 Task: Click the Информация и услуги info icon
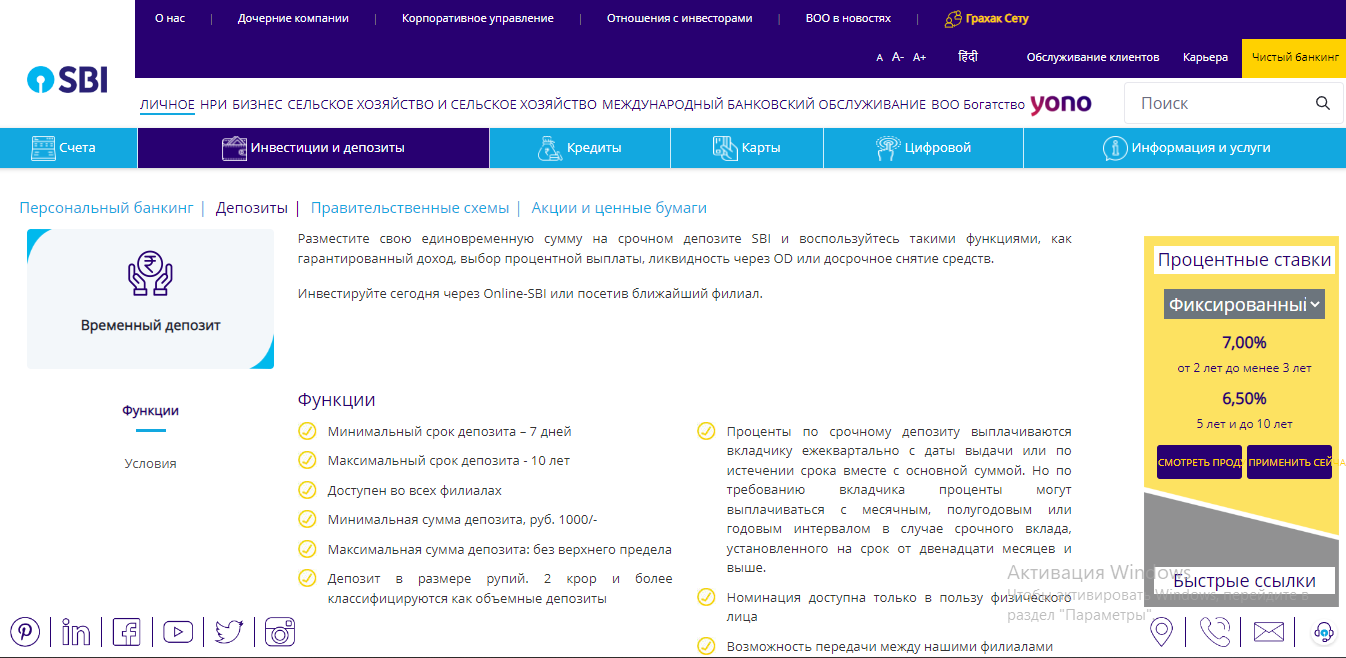[x=1115, y=148]
